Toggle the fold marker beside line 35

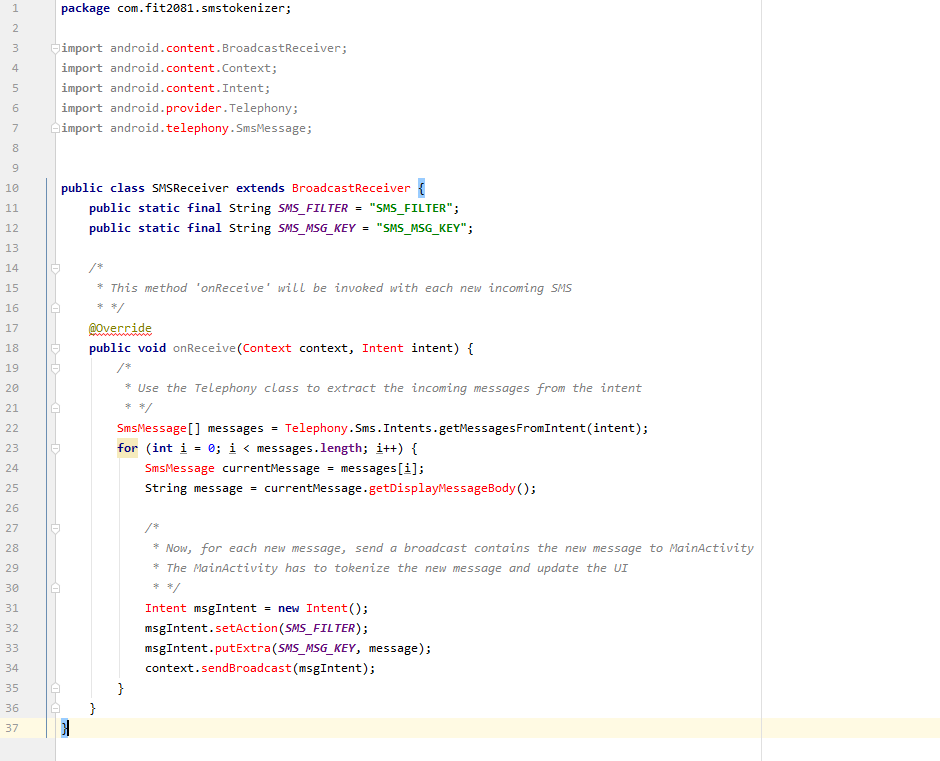click(x=53, y=687)
